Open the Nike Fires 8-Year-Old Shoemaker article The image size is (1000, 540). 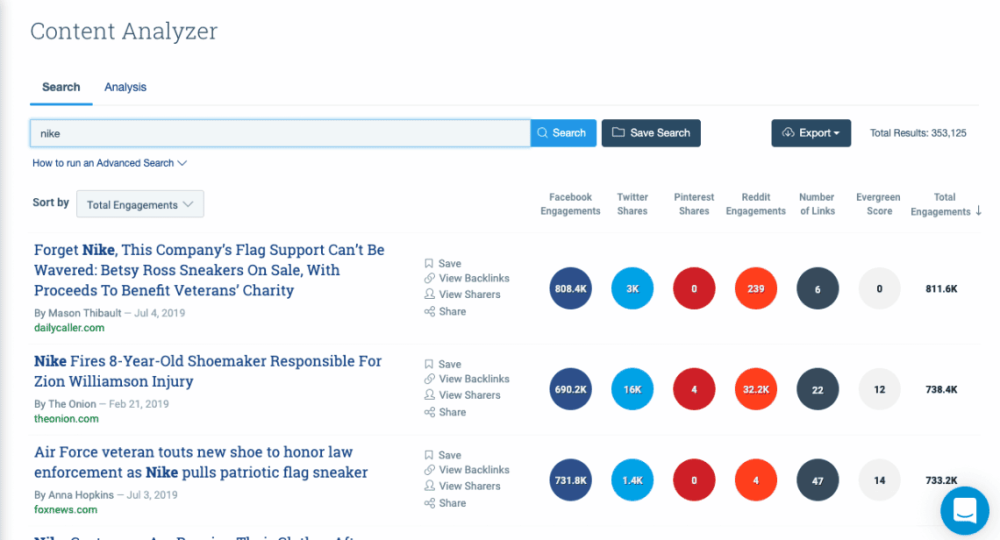coord(207,371)
